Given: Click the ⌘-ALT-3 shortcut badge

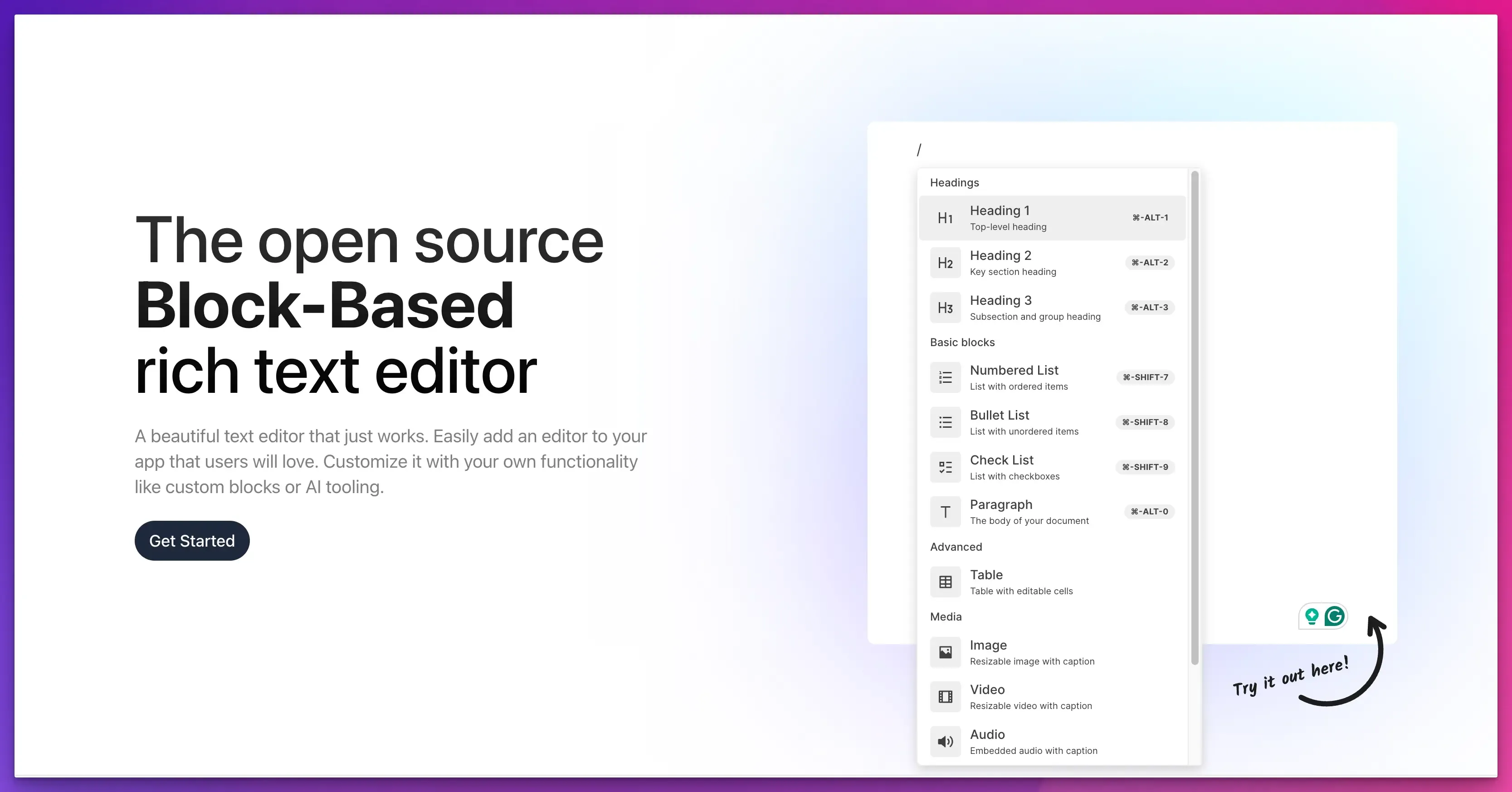Looking at the screenshot, I should (x=1150, y=308).
